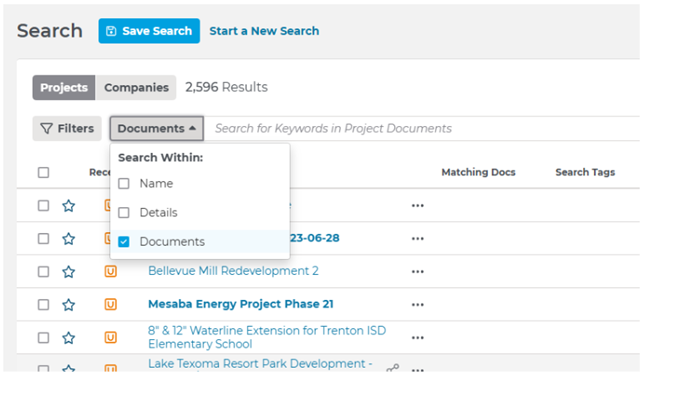Click the Search Tags column header
700x396 pixels.
pos(585,172)
